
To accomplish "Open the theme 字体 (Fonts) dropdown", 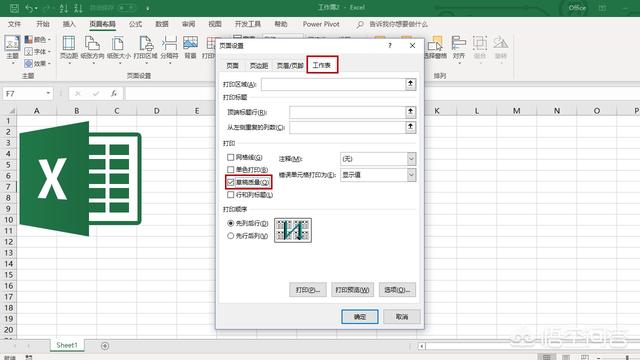I will point(38,51).
